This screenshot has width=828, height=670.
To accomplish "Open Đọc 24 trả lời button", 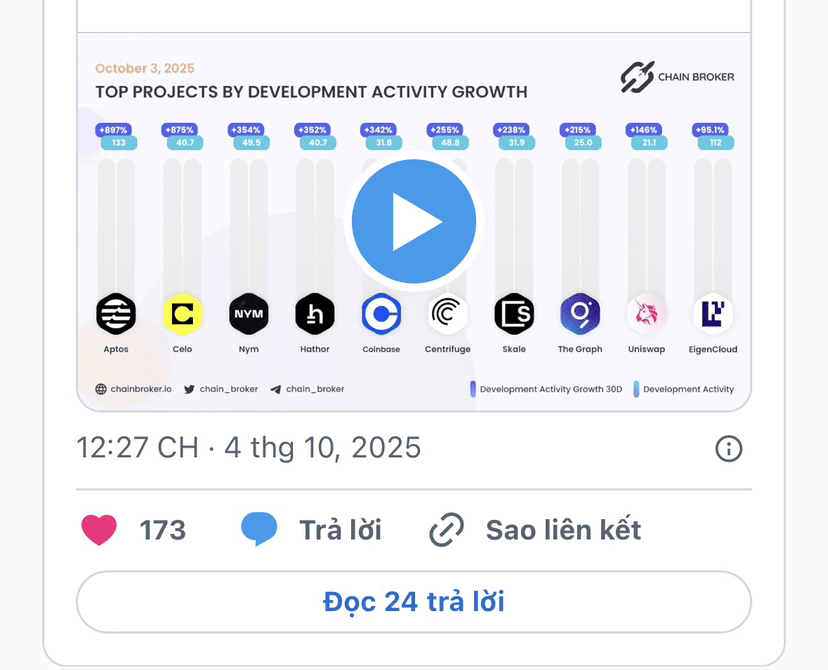I will [x=414, y=602].
